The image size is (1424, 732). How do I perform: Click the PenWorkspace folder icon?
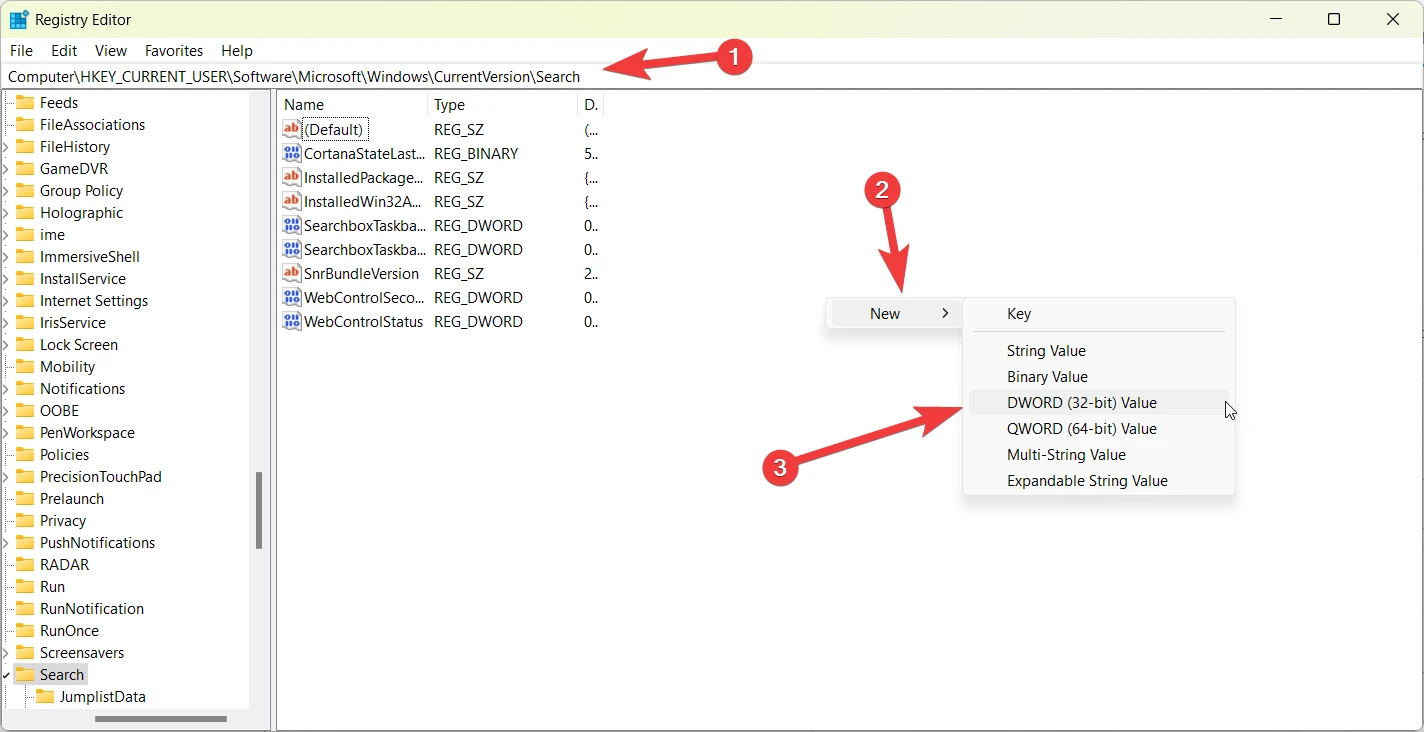click(x=25, y=432)
